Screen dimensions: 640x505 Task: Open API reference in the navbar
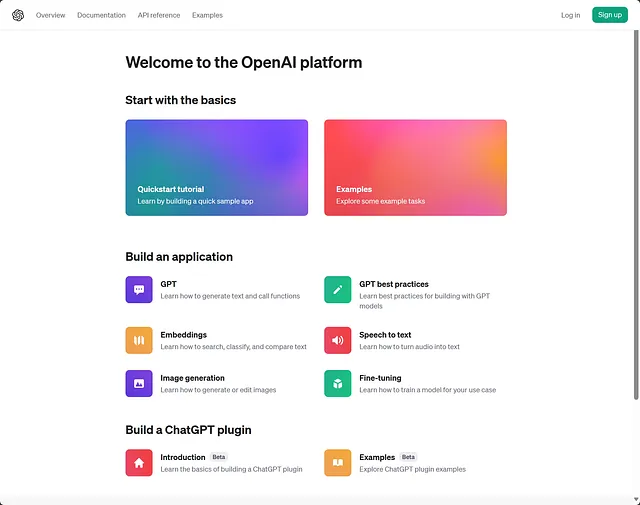tap(159, 15)
